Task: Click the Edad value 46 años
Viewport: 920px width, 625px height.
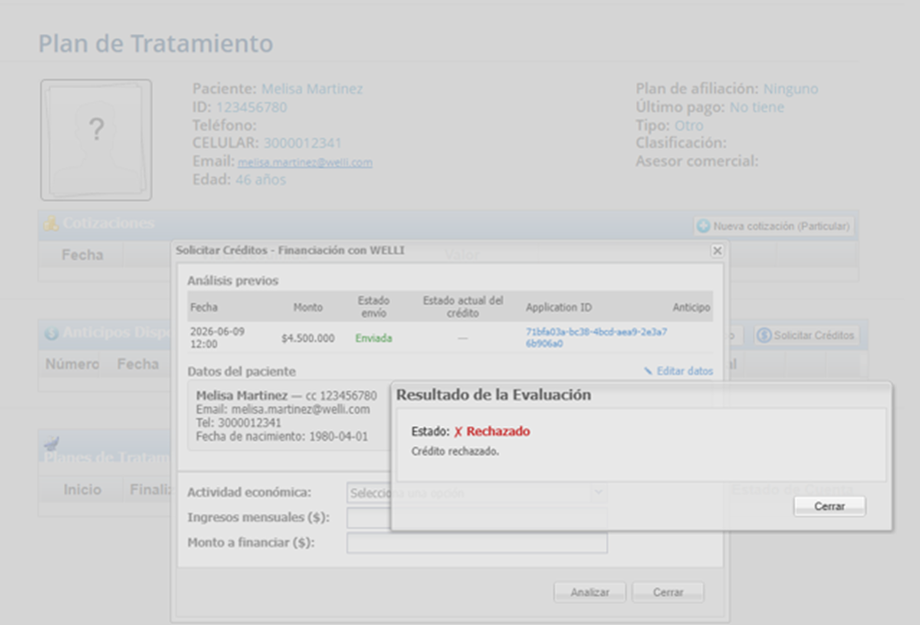Action: pos(261,180)
